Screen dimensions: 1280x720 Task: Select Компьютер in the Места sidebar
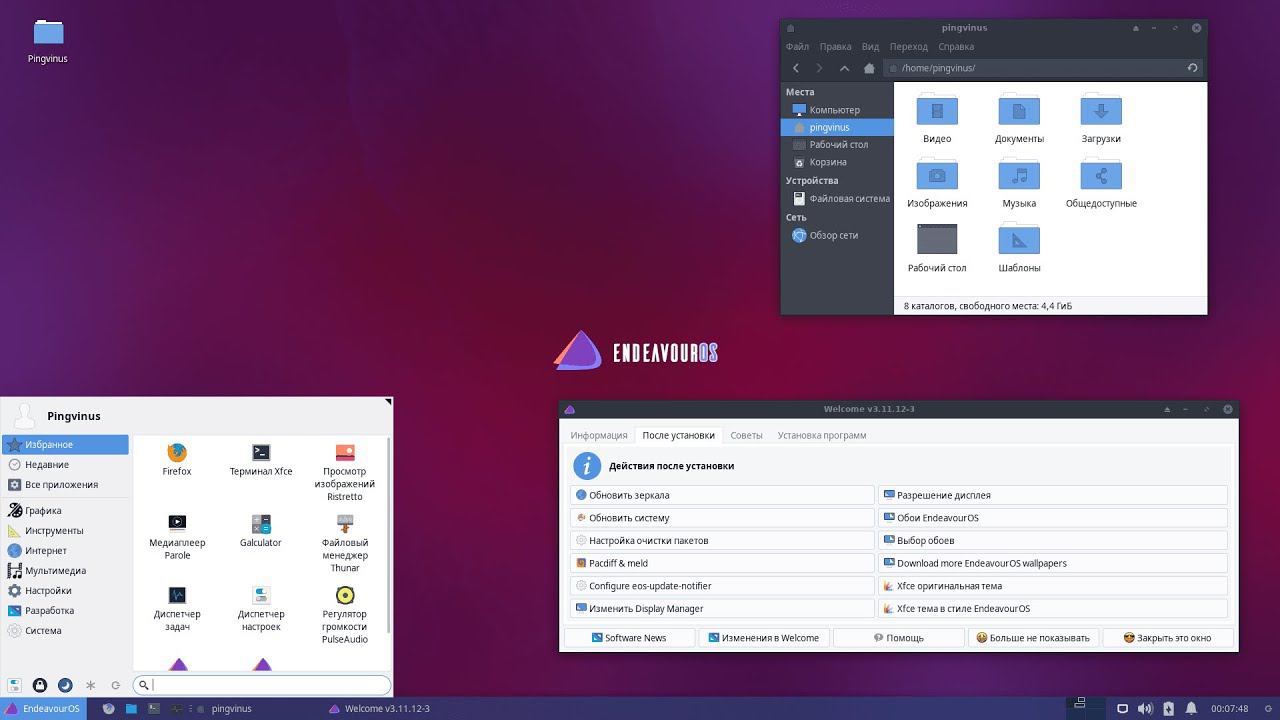pos(837,110)
